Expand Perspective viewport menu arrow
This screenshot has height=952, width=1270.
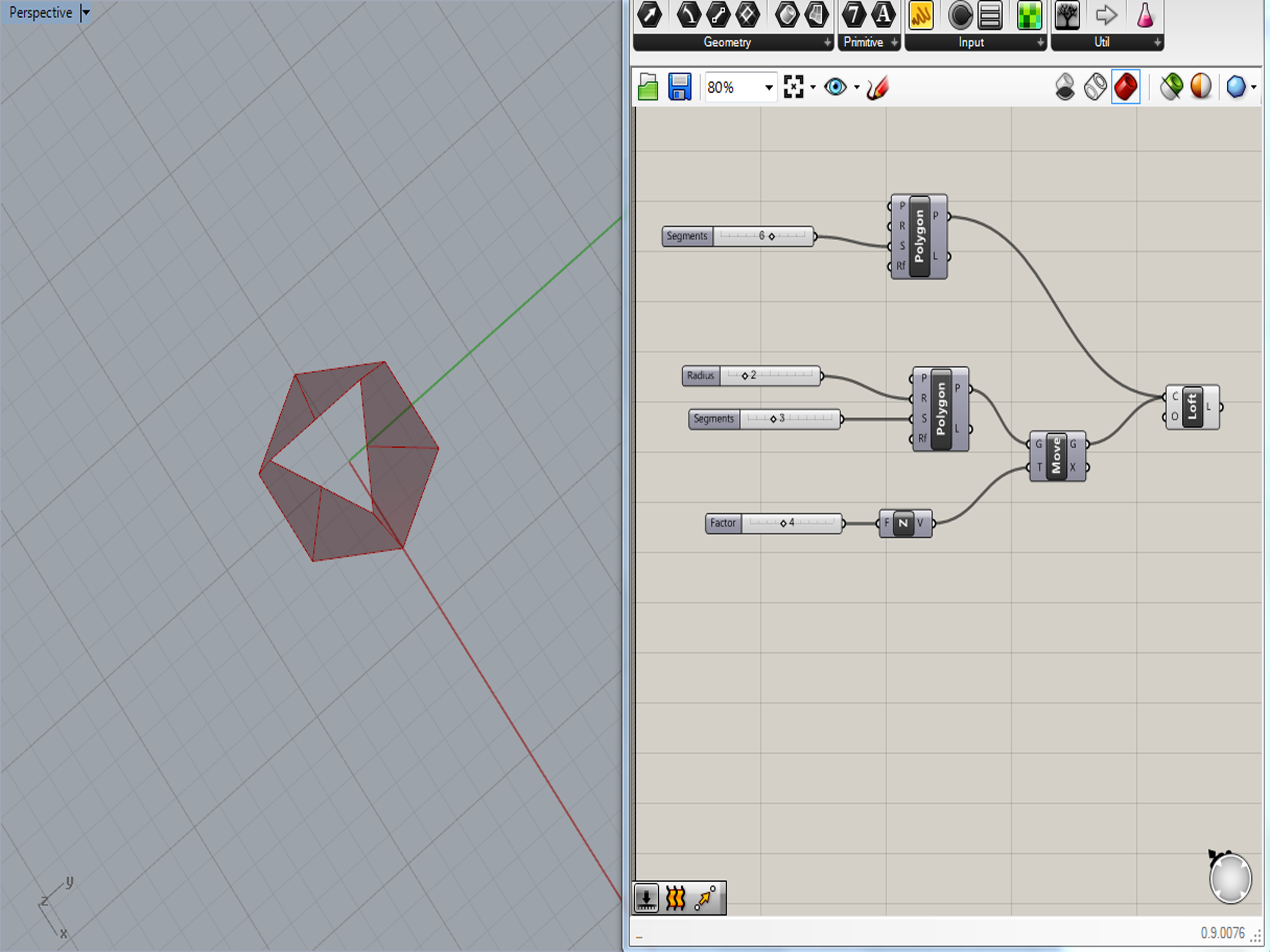(x=86, y=12)
